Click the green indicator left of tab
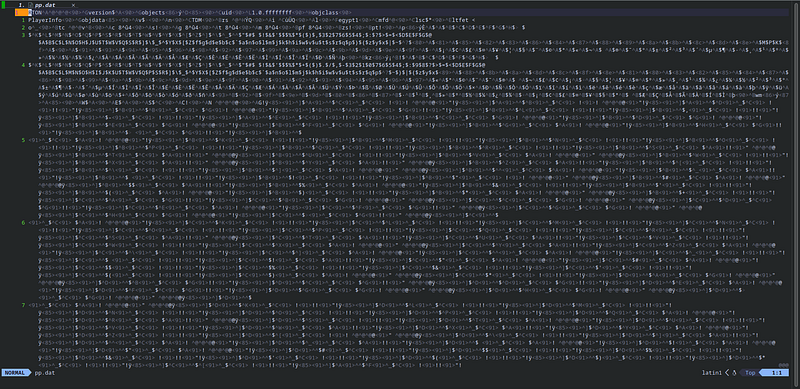 pyautogui.click(x=4, y=4)
